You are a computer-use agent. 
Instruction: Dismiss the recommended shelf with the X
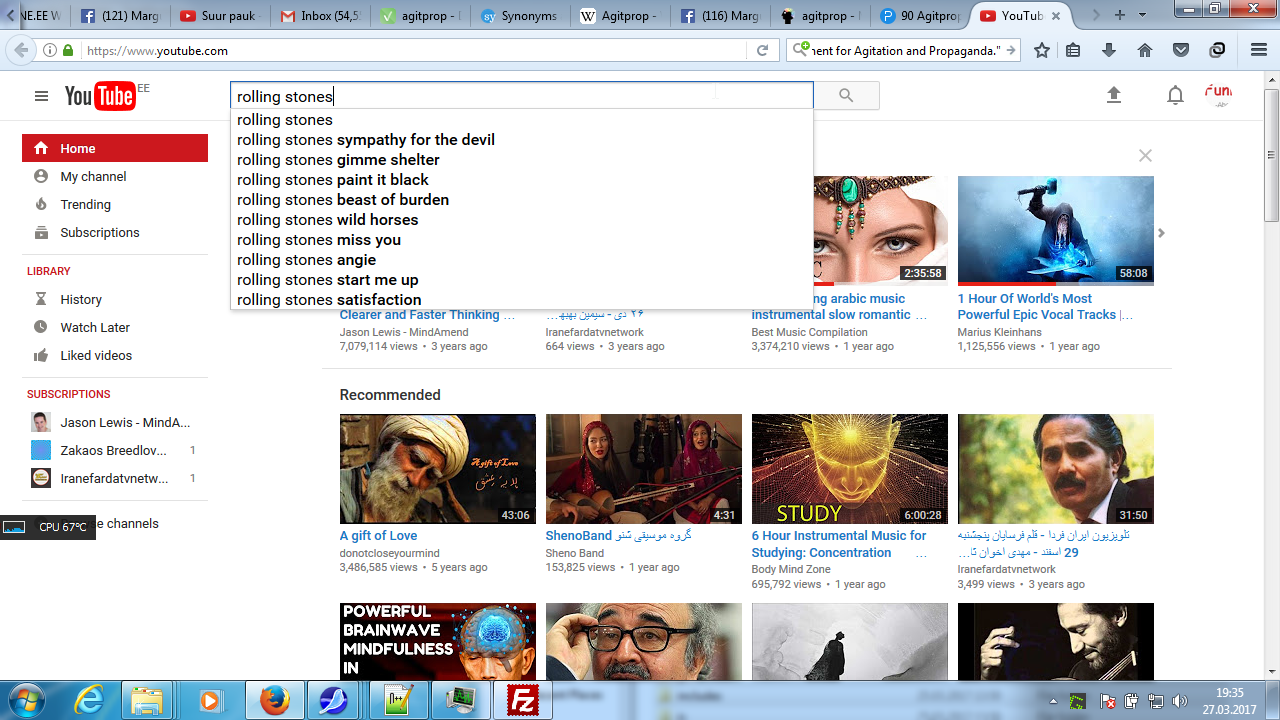click(1145, 156)
